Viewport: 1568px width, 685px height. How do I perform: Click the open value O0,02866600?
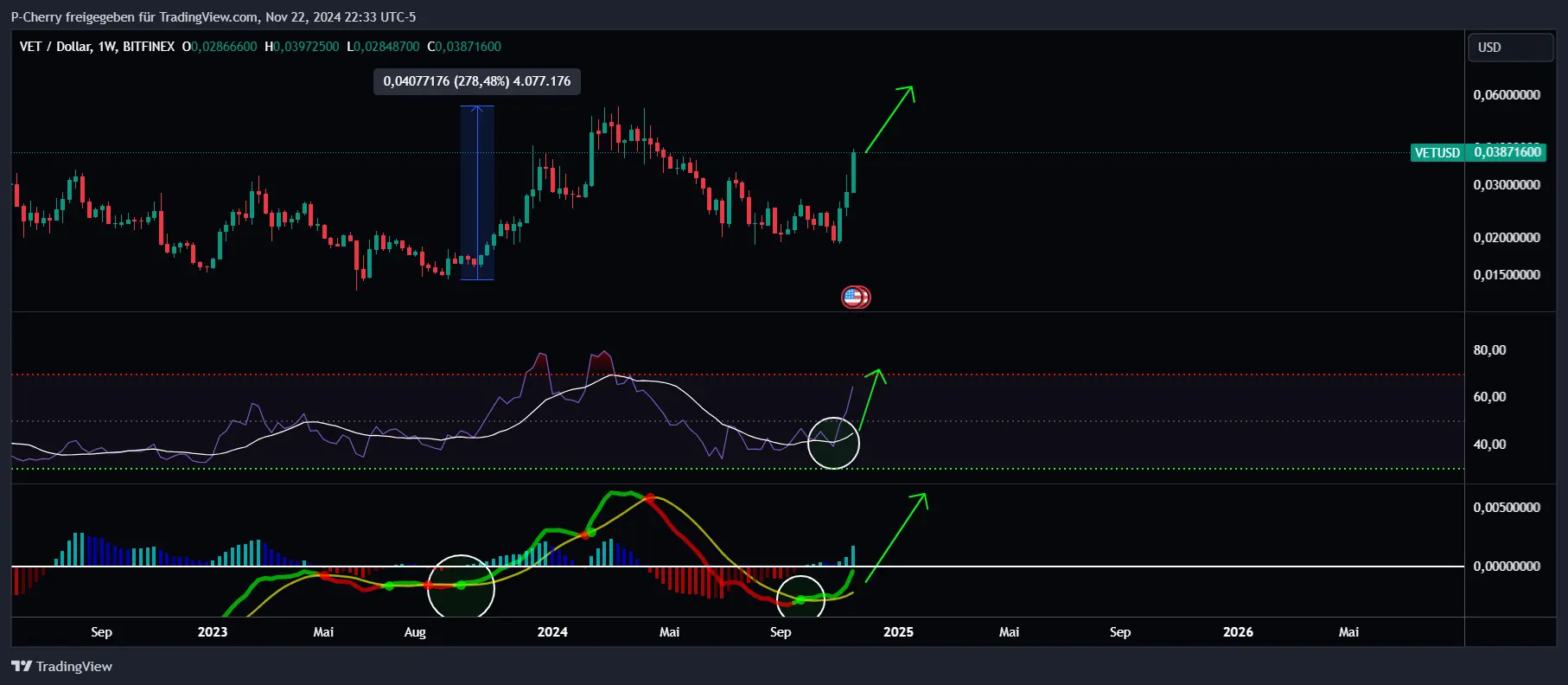click(x=220, y=47)
